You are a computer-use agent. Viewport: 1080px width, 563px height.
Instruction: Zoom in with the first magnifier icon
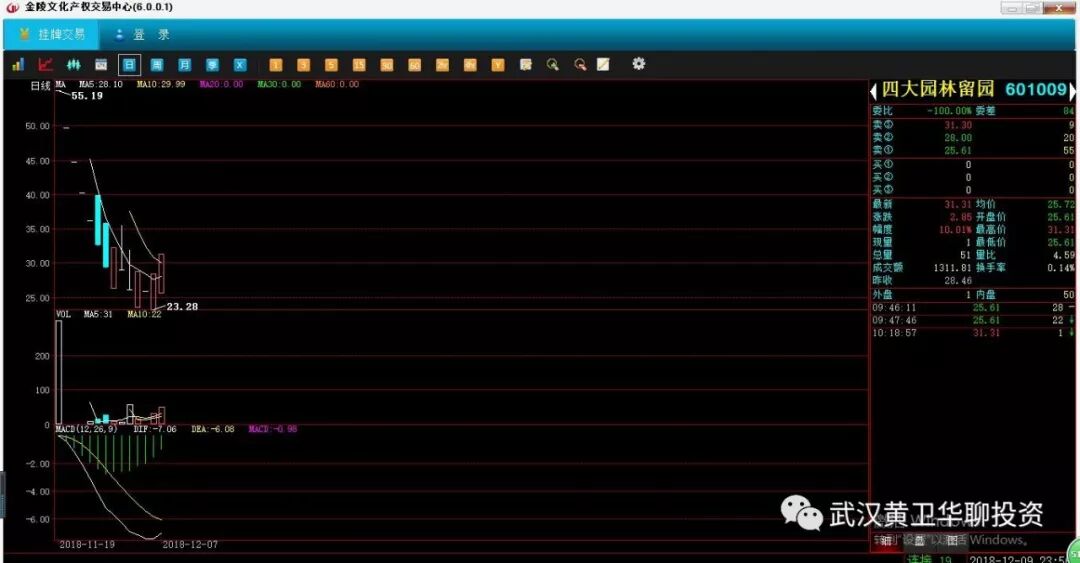pos(552,65)
